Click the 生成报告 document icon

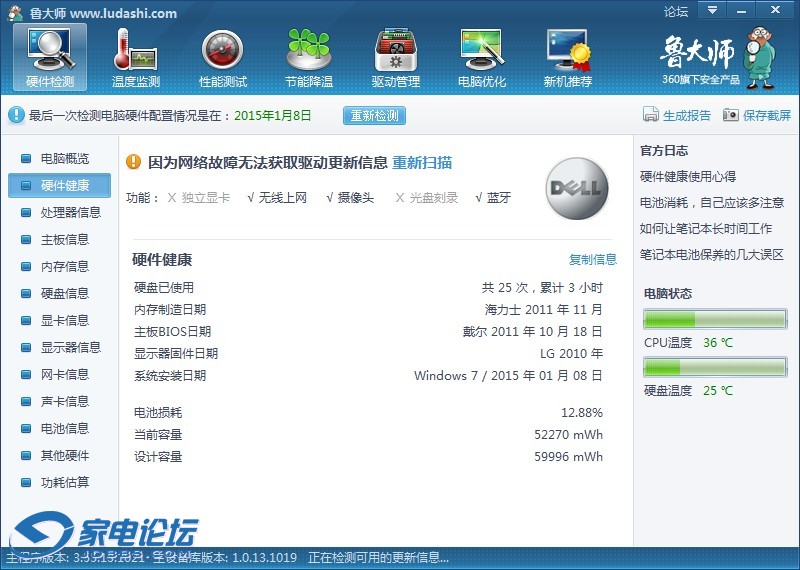[651, 115]
